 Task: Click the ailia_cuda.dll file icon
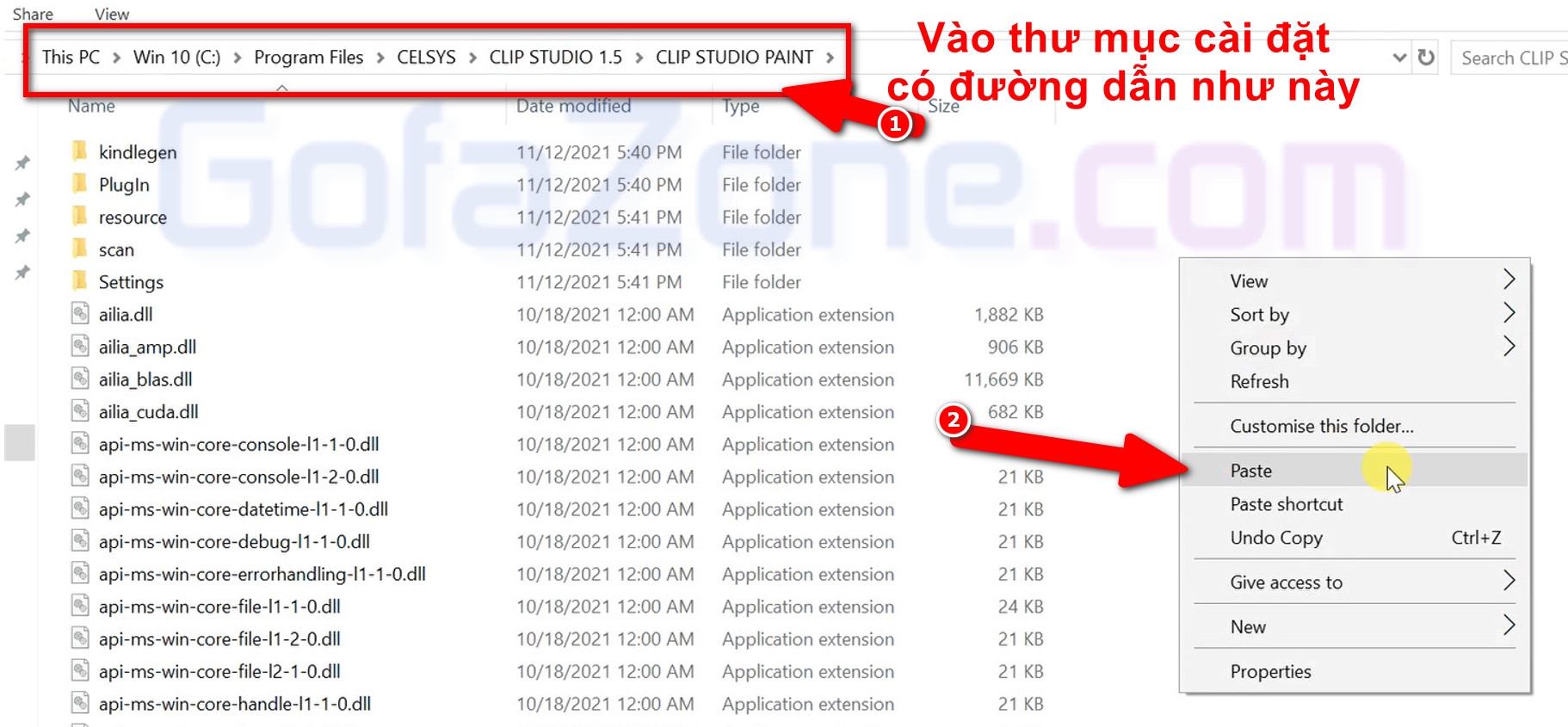tap(80, 411)
